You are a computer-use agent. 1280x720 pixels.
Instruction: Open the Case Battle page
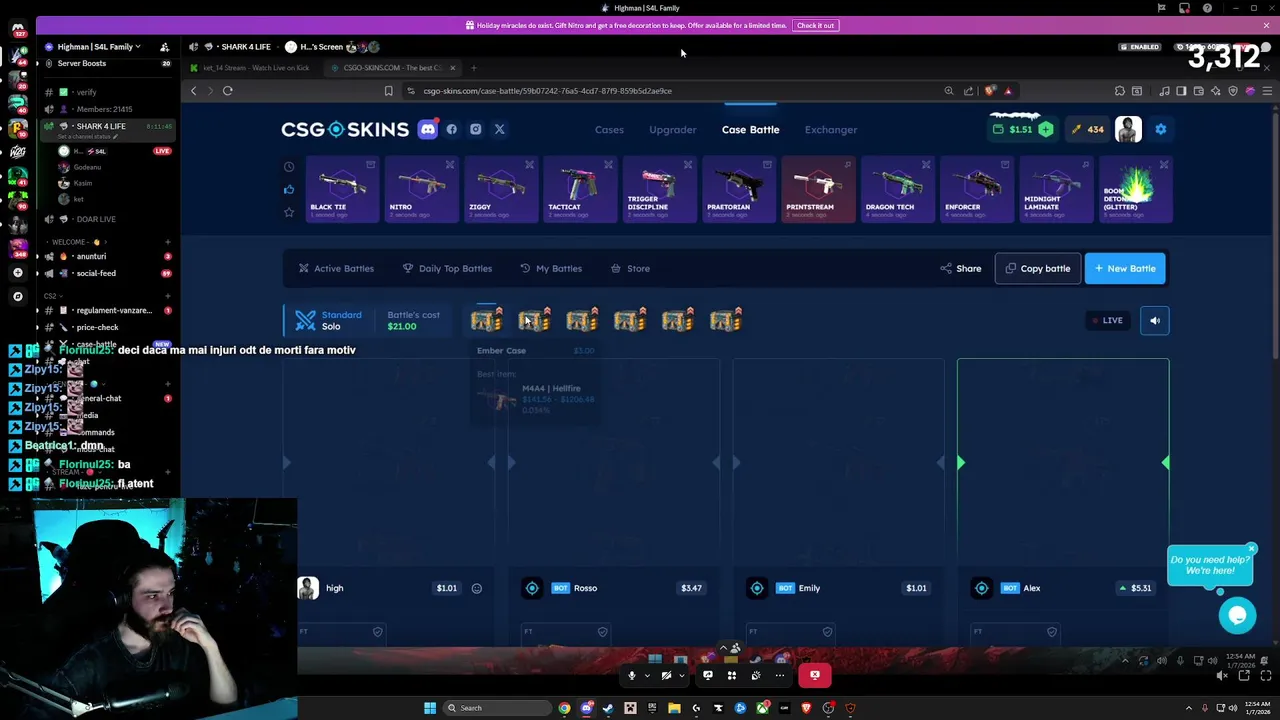[x=751, y=129]
